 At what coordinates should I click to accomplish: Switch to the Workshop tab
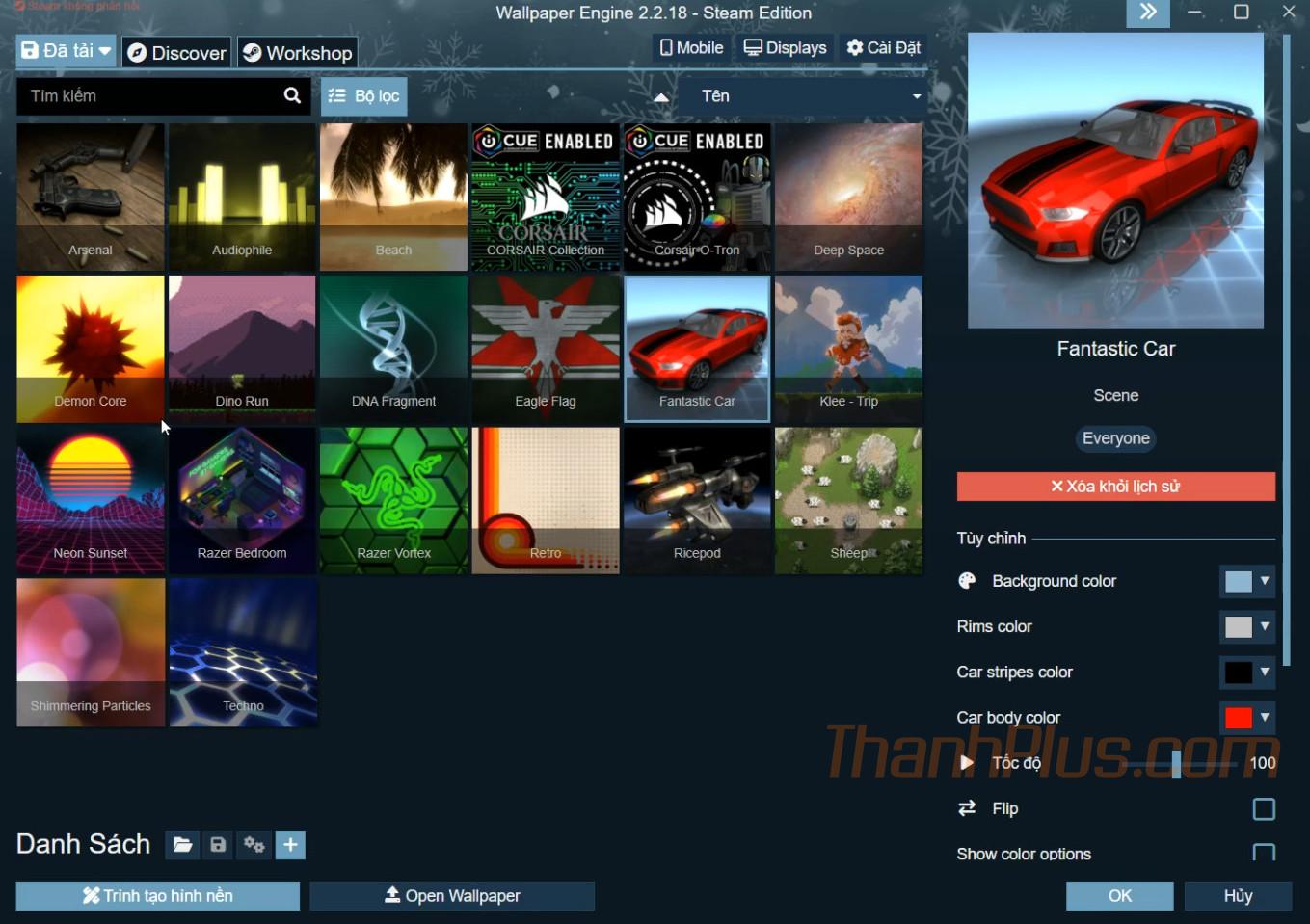(297, 53)
